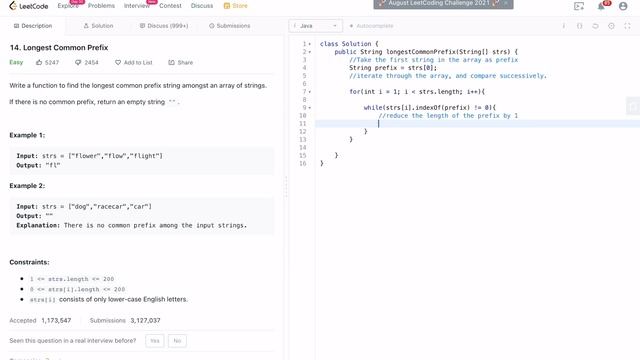Viewport: 640px width, 360px height.
Task: Click the Submissions count 3,127,037
Action: tap(145, 320)
